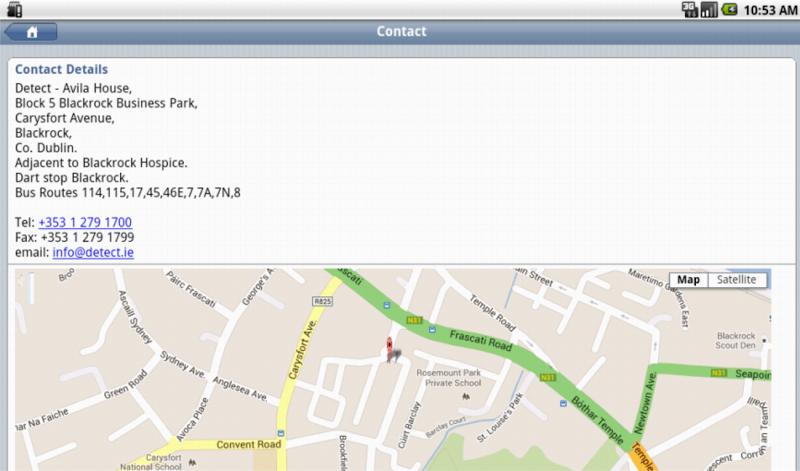Screen dimensions: 800x471
Task: Tap the Rosemount Park school icon
Action: tap(465, 396)
